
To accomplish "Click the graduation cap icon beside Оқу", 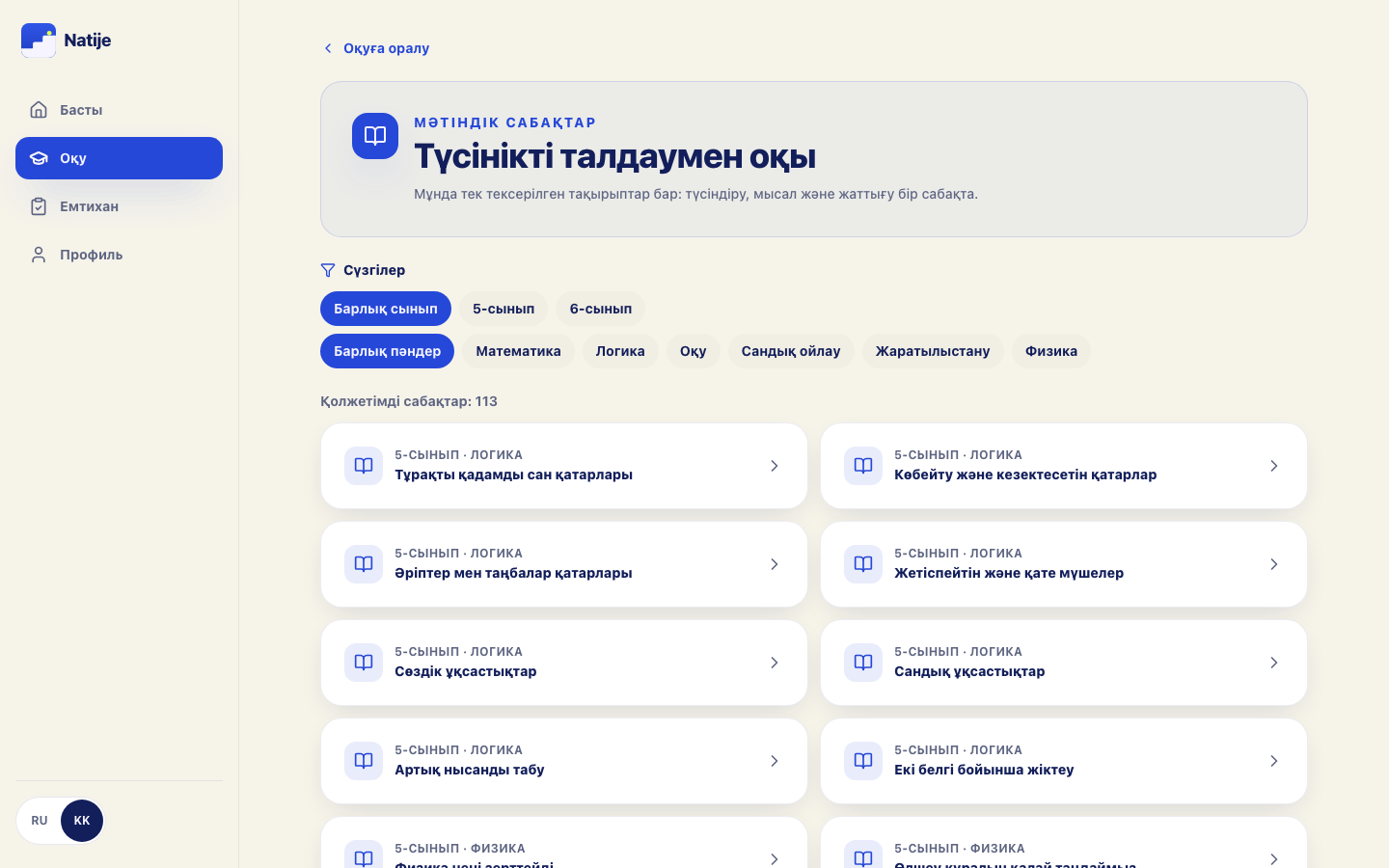I will tap(39, 158).
